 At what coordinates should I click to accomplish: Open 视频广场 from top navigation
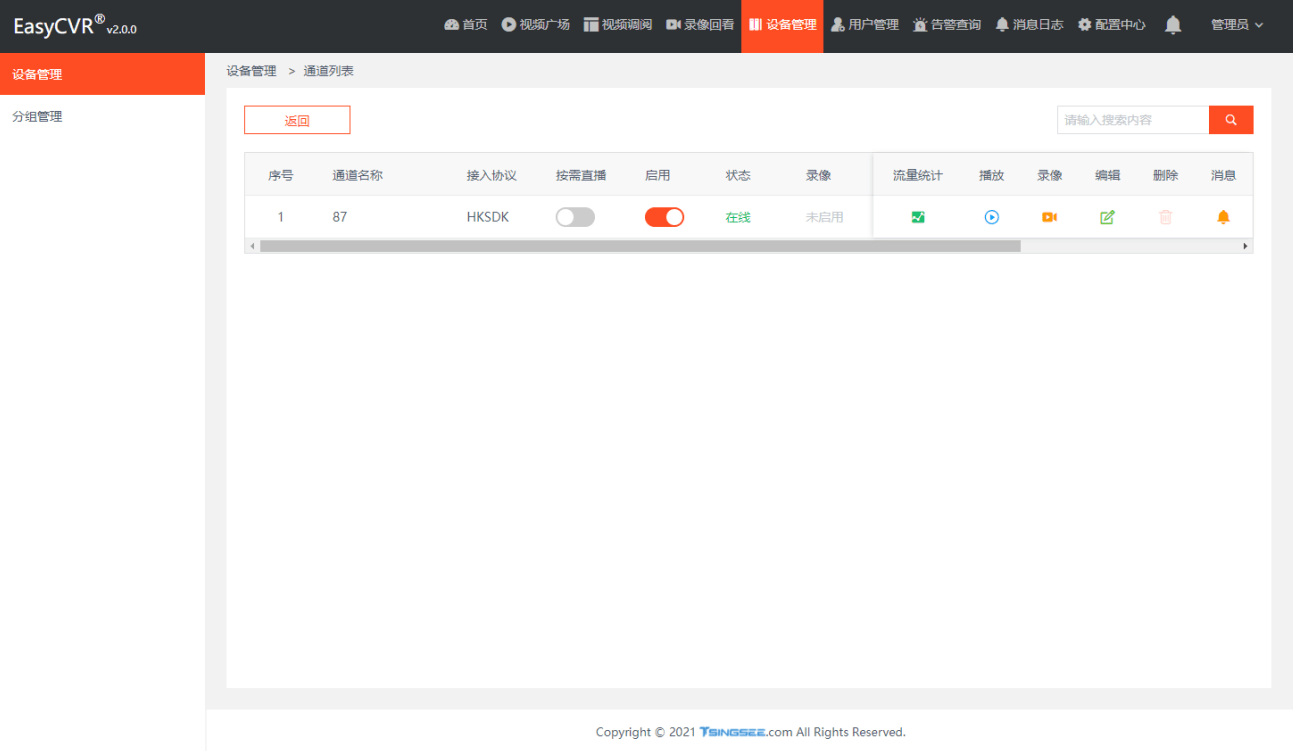(x=536, y=25)
